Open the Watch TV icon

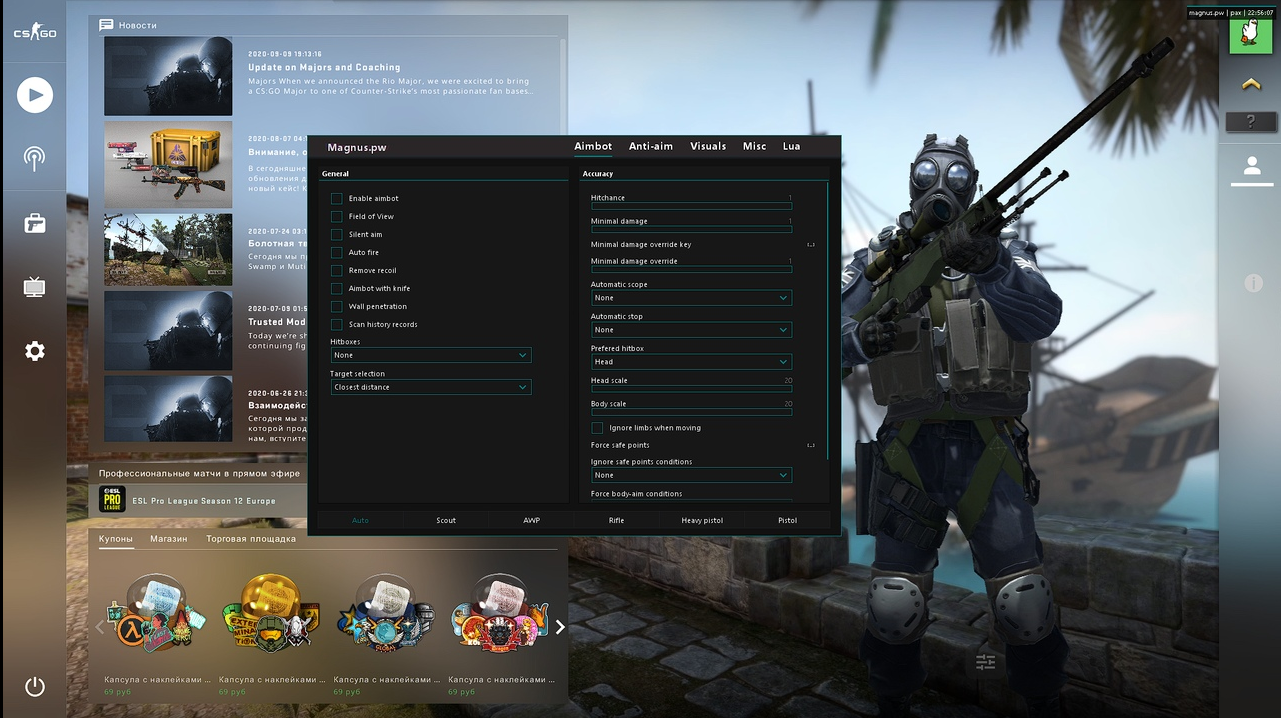tap(35, 287)
